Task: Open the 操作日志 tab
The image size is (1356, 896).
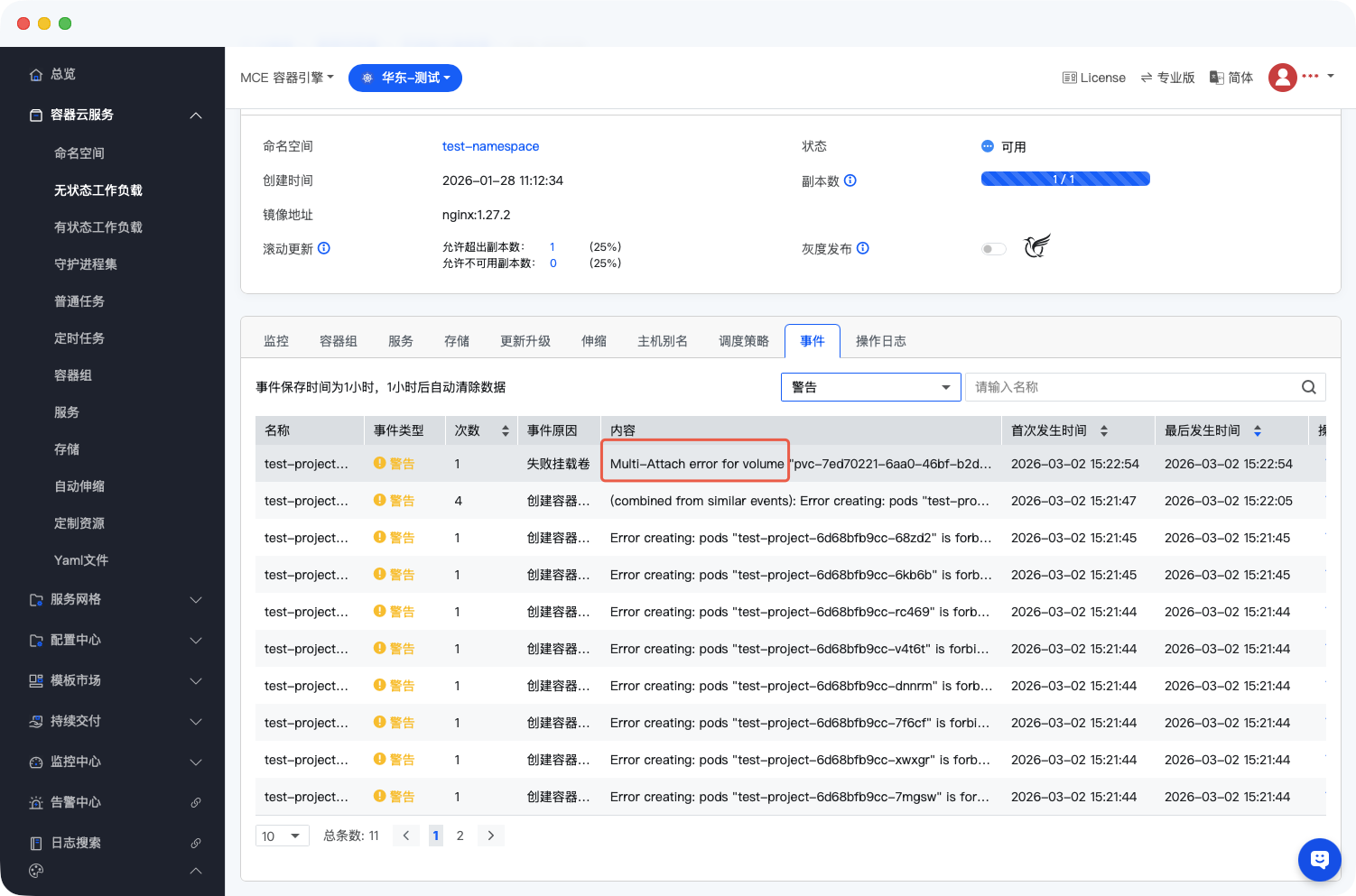Action: click(880, 341)
